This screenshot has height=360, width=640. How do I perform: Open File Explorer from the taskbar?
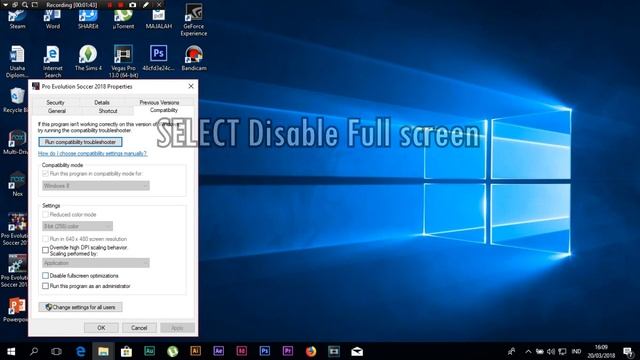click(x=103, y=351)
